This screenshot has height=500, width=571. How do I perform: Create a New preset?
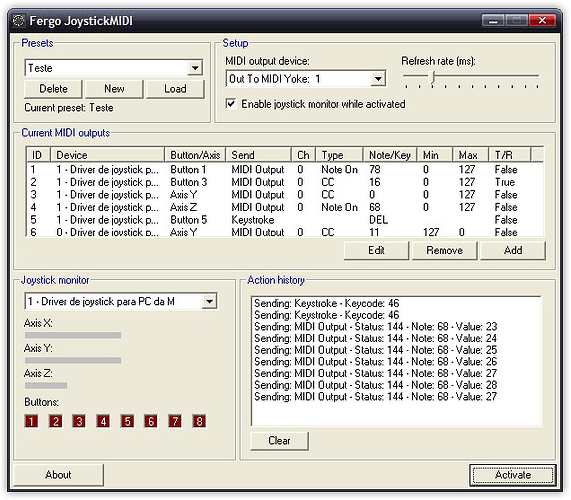tap(114, 89)
